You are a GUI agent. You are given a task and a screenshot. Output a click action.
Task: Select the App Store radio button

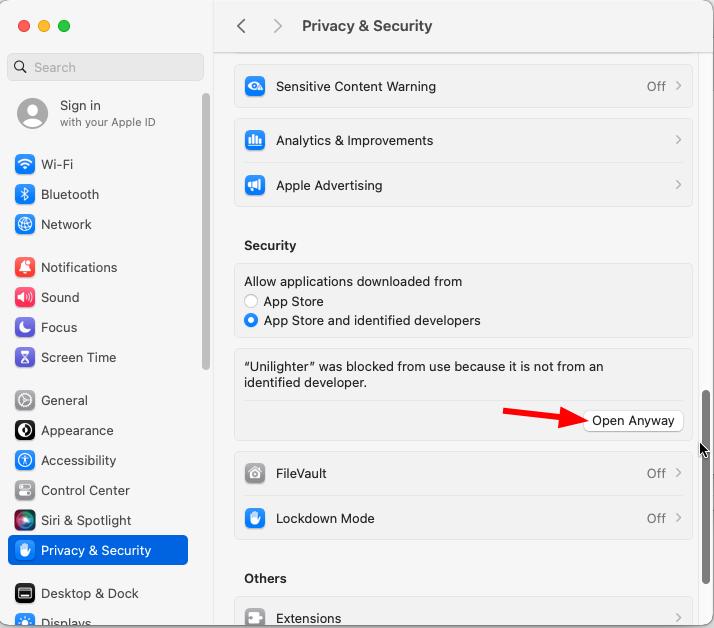[x=251, y=301]
